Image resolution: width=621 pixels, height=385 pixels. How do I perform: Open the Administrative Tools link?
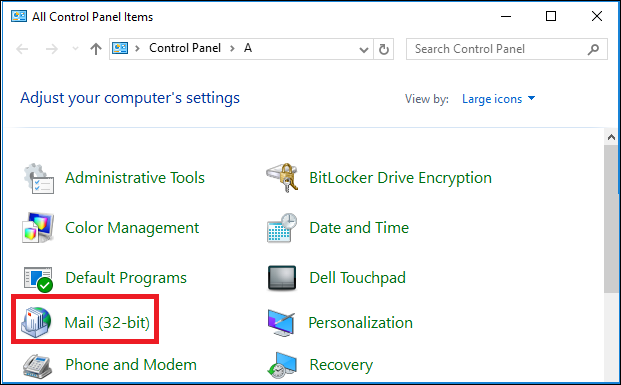(135, 178)
